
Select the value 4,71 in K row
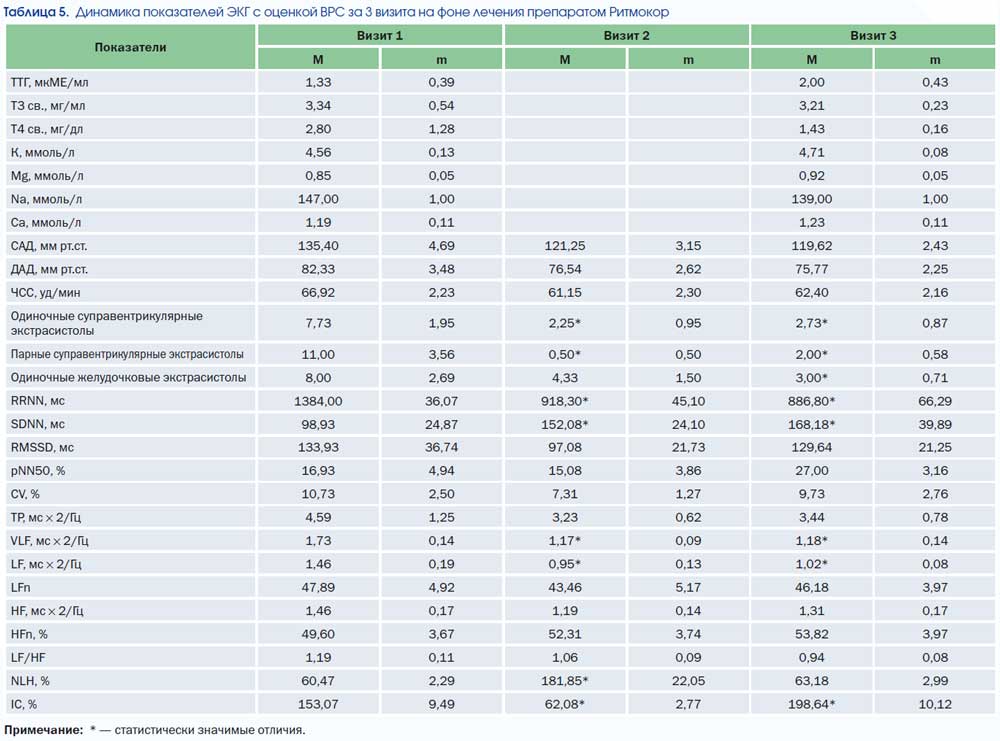coord(811,152)
